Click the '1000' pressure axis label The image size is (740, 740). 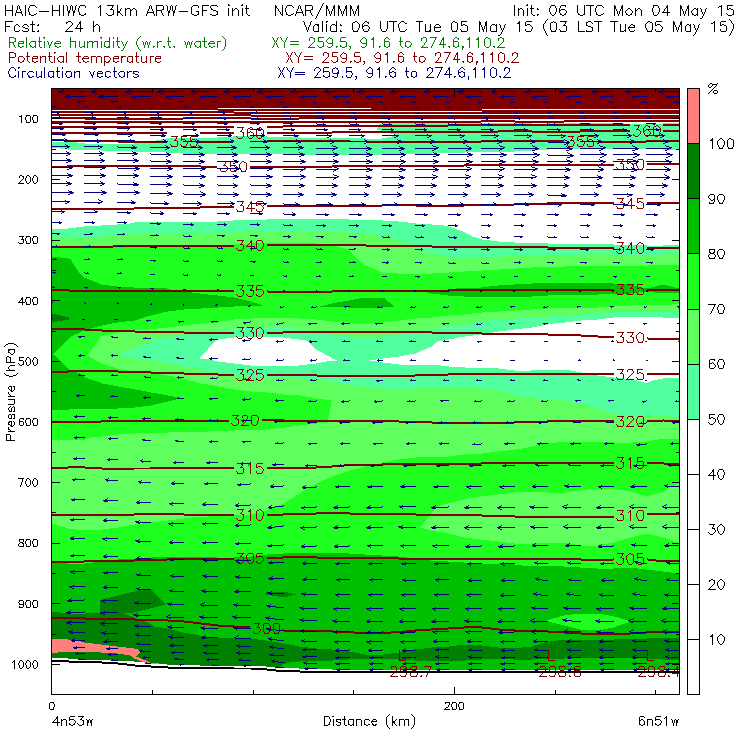tap(25, 664)
